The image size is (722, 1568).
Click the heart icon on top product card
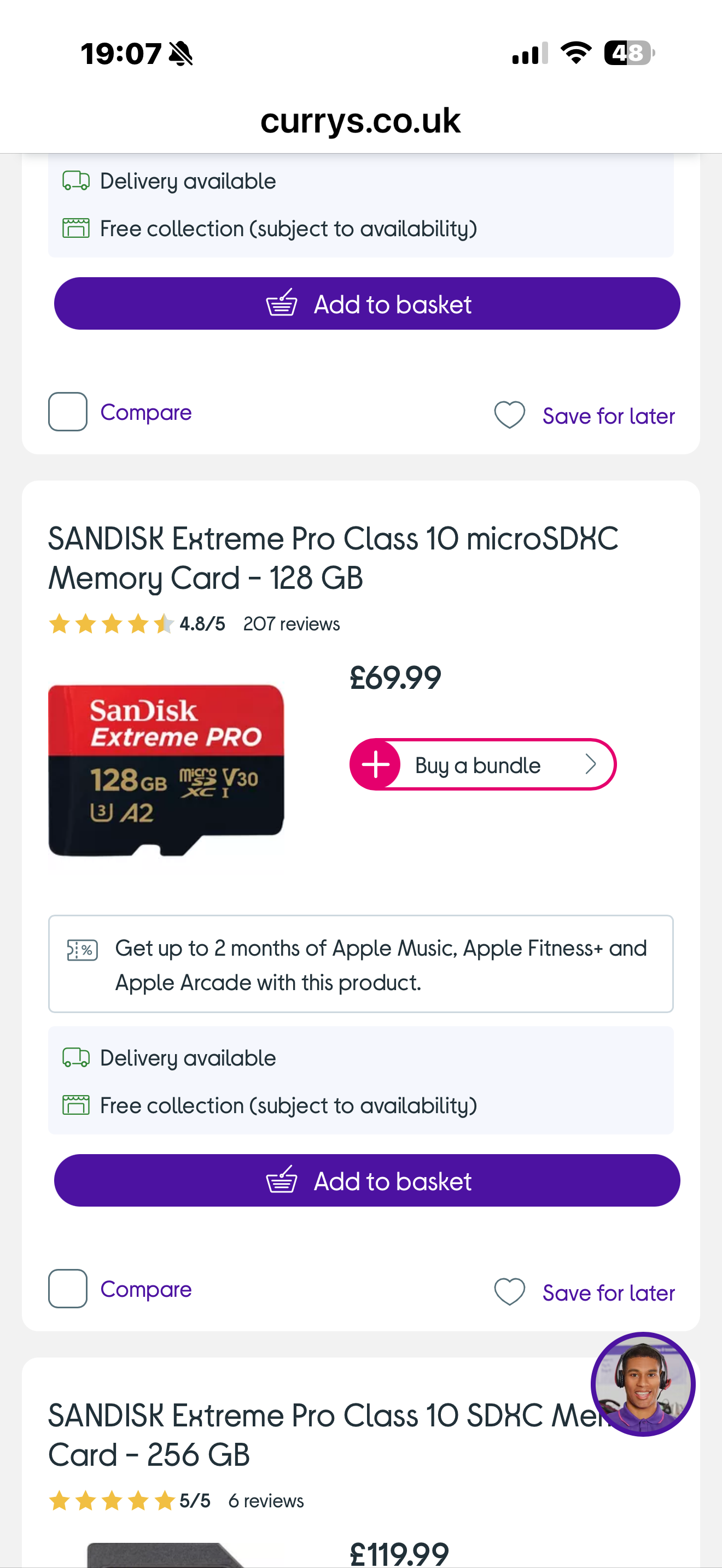tap(510, 415)
